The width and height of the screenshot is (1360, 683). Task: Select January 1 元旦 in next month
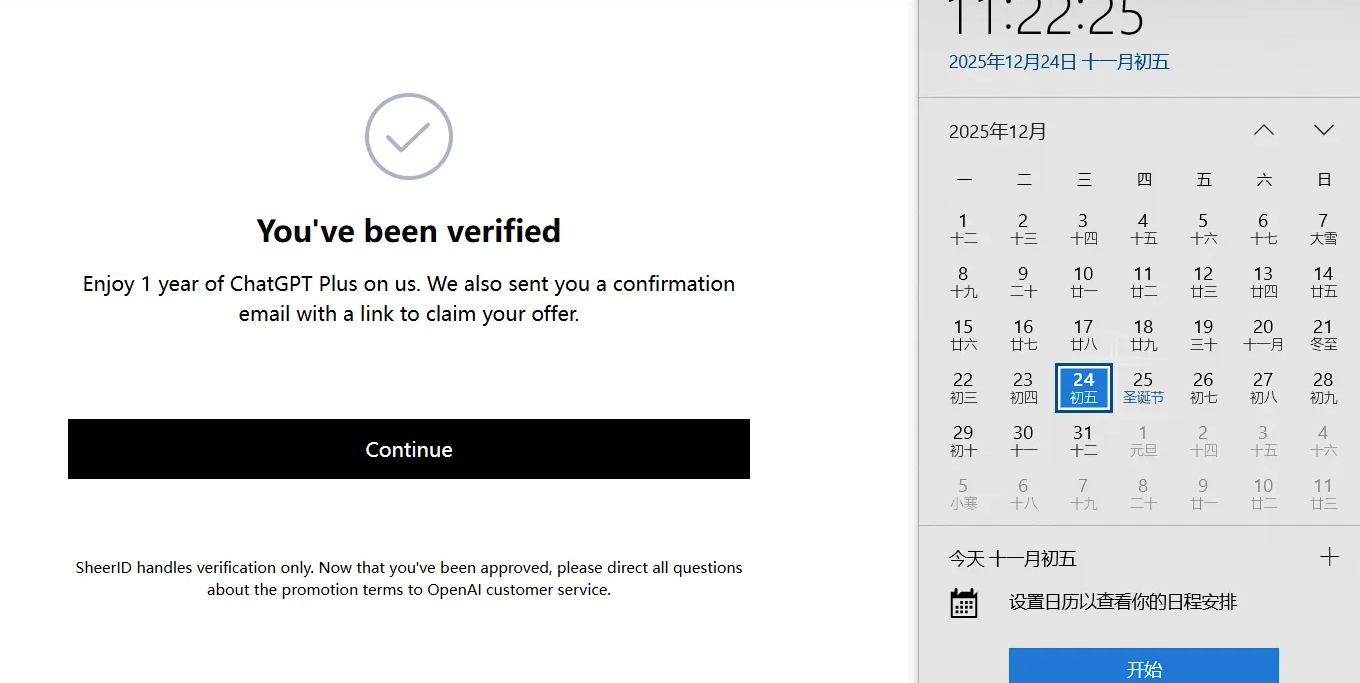coord(1143,441)
